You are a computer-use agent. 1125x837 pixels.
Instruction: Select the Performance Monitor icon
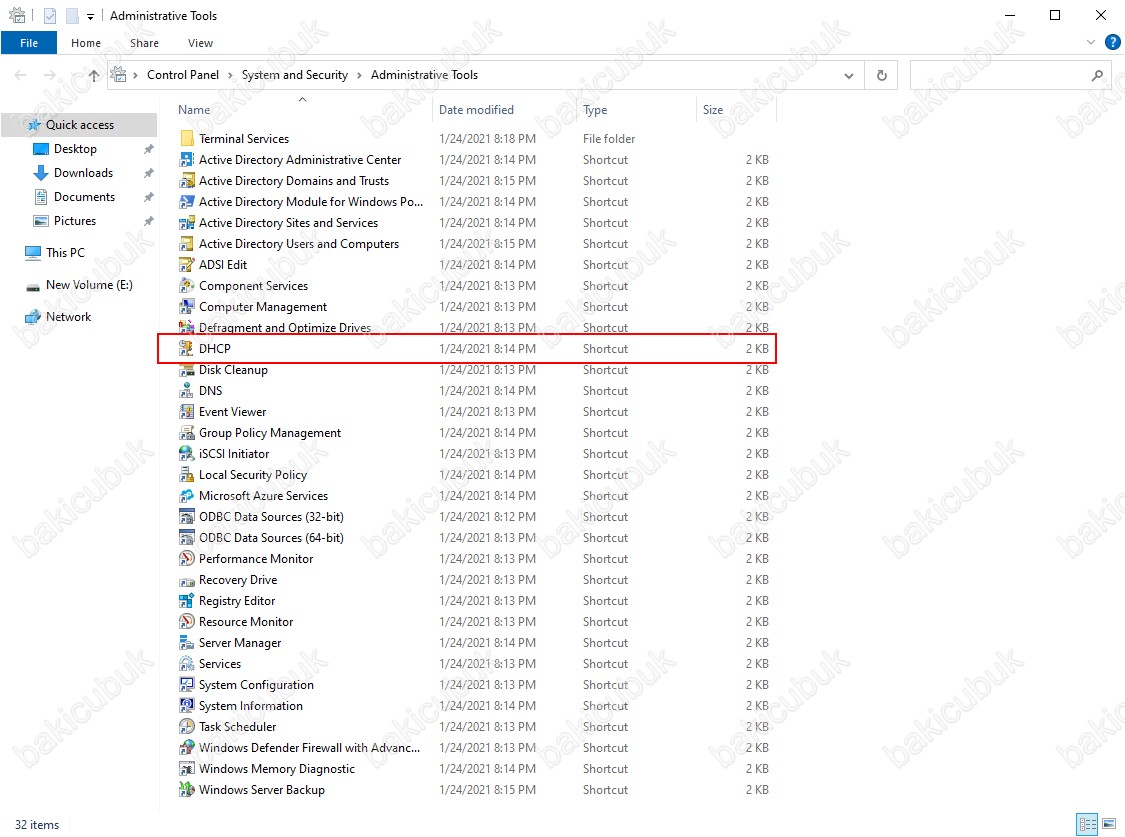point(187,559)
